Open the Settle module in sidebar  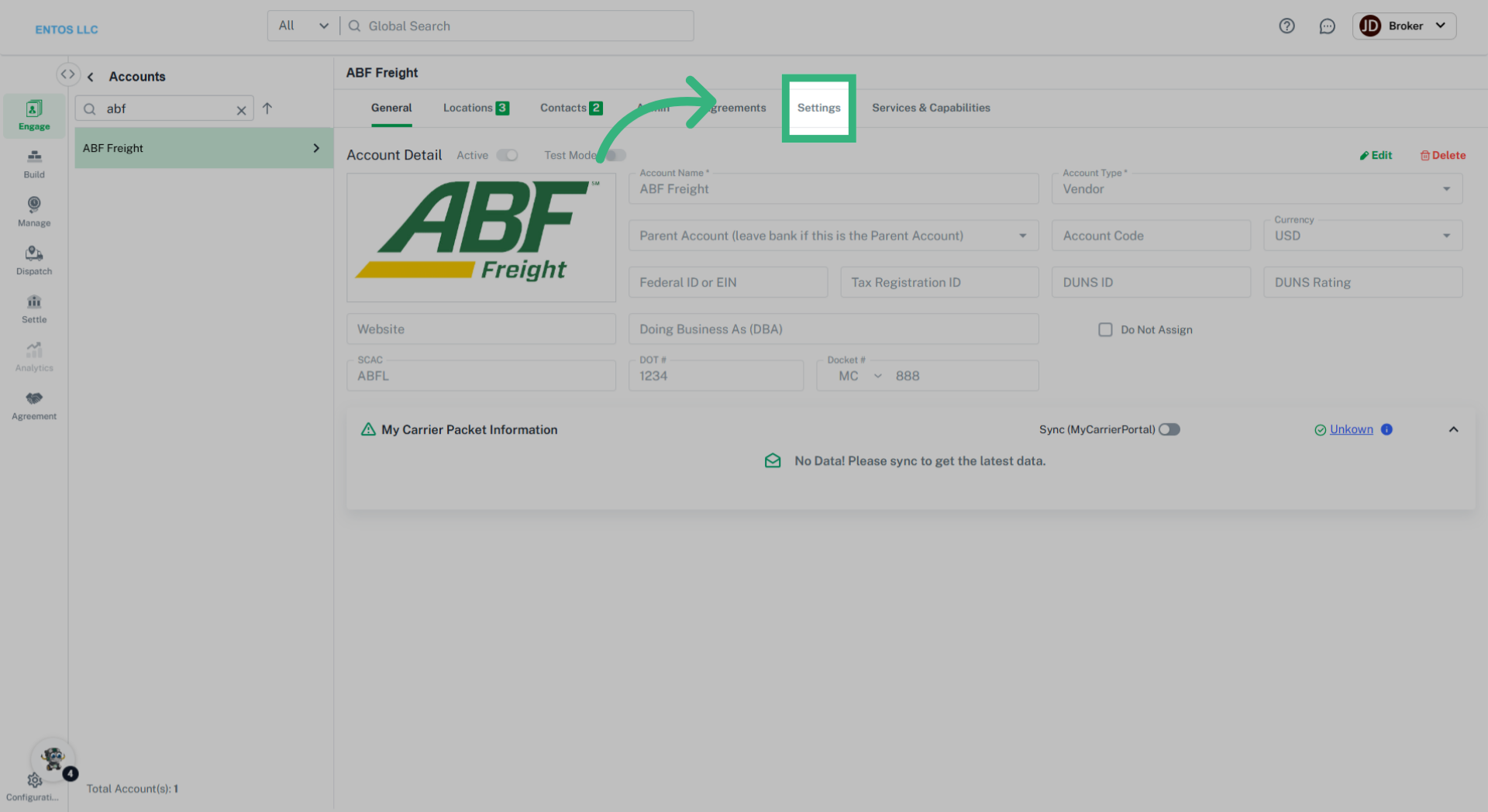(x=34, y=309)
